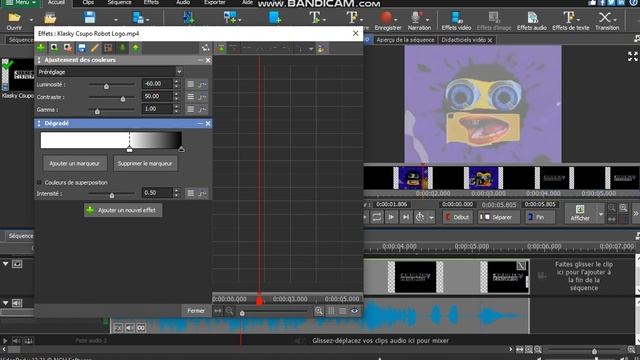
Task: Click the thumbs-up like icon
Action: [x=592, y=2]
